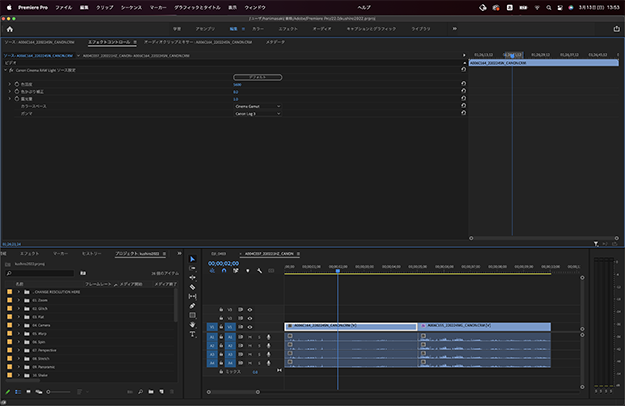The height and width of the screenshot is (406, 625).
Task: Select the Type tool
Action: [193, 335]
